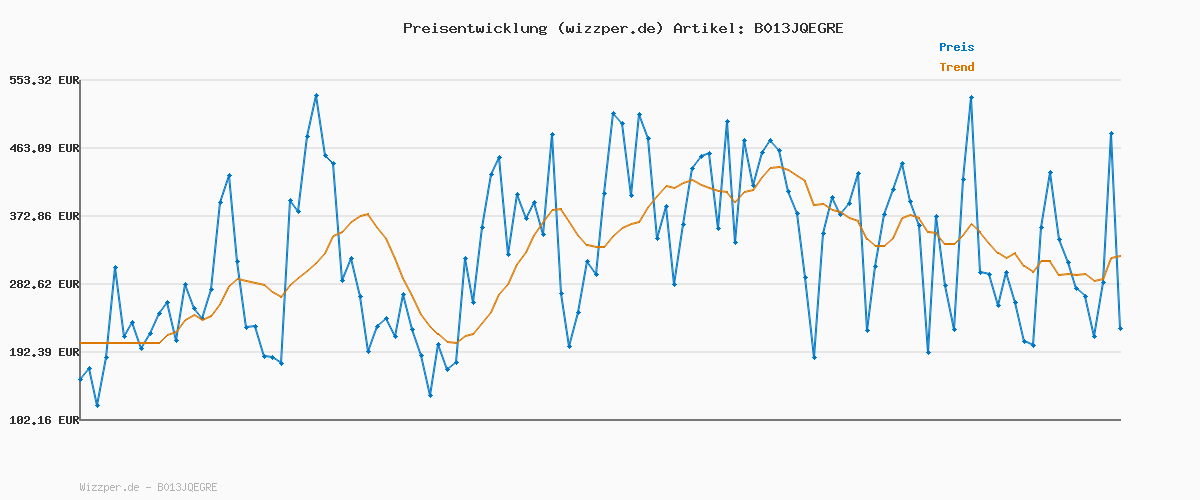Image resolution: width=1200 pixels, height=500 pixels.
Task: Click the 282.62 EUR axis label
Action: [x=44, y=284]
